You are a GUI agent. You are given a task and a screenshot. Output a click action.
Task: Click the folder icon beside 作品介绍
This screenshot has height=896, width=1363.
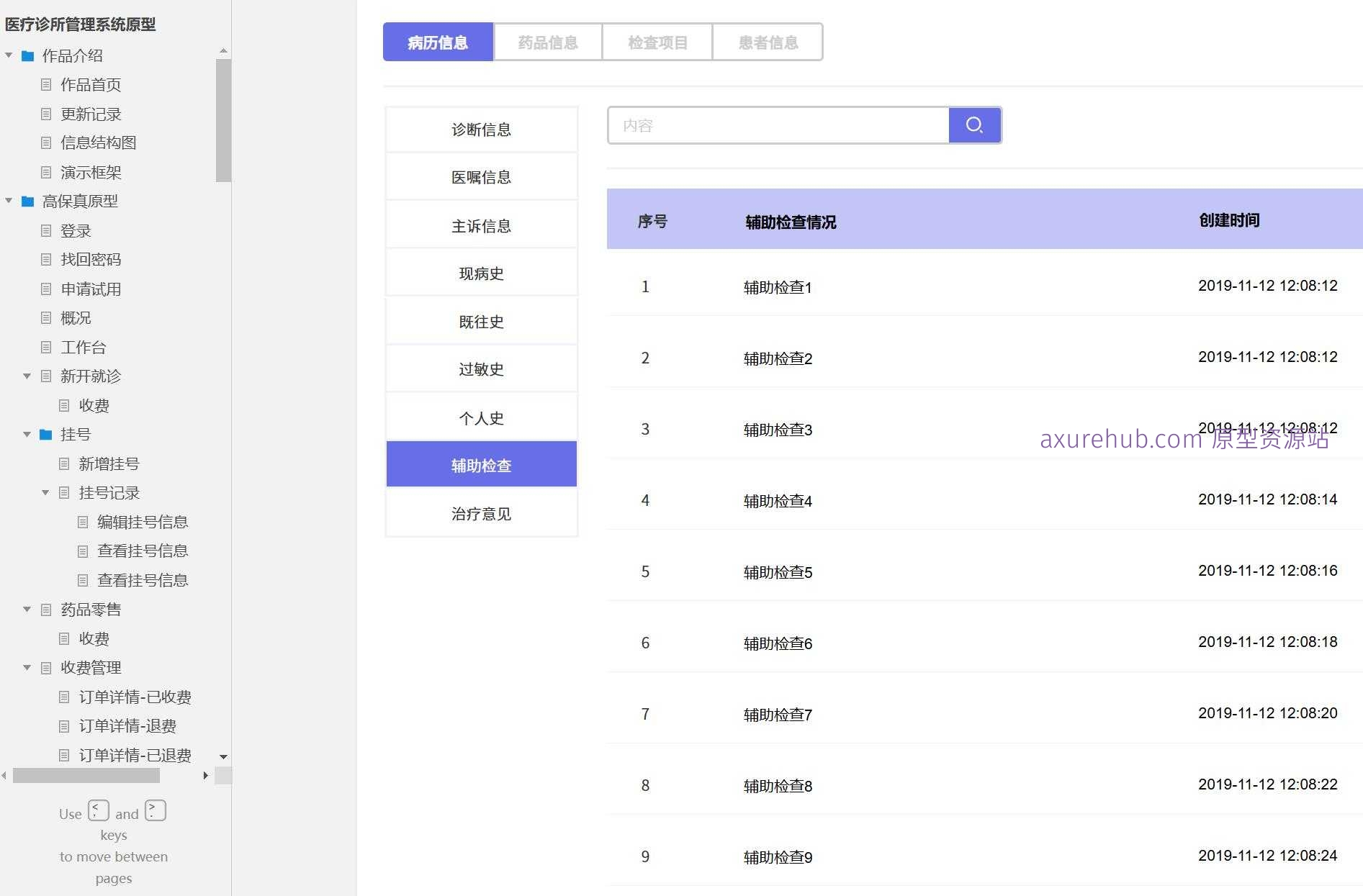(27, 55)
